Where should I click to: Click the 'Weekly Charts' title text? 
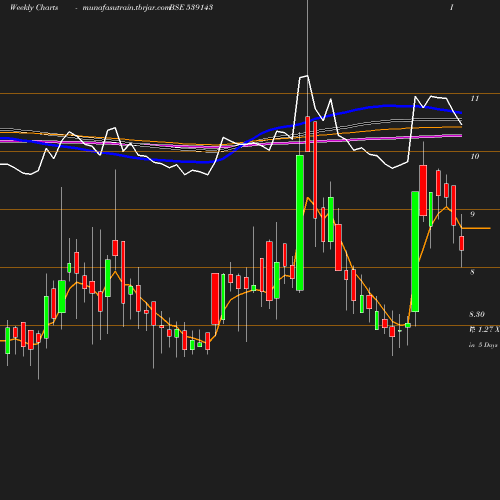pyautogui.click(x=34, y=7)
